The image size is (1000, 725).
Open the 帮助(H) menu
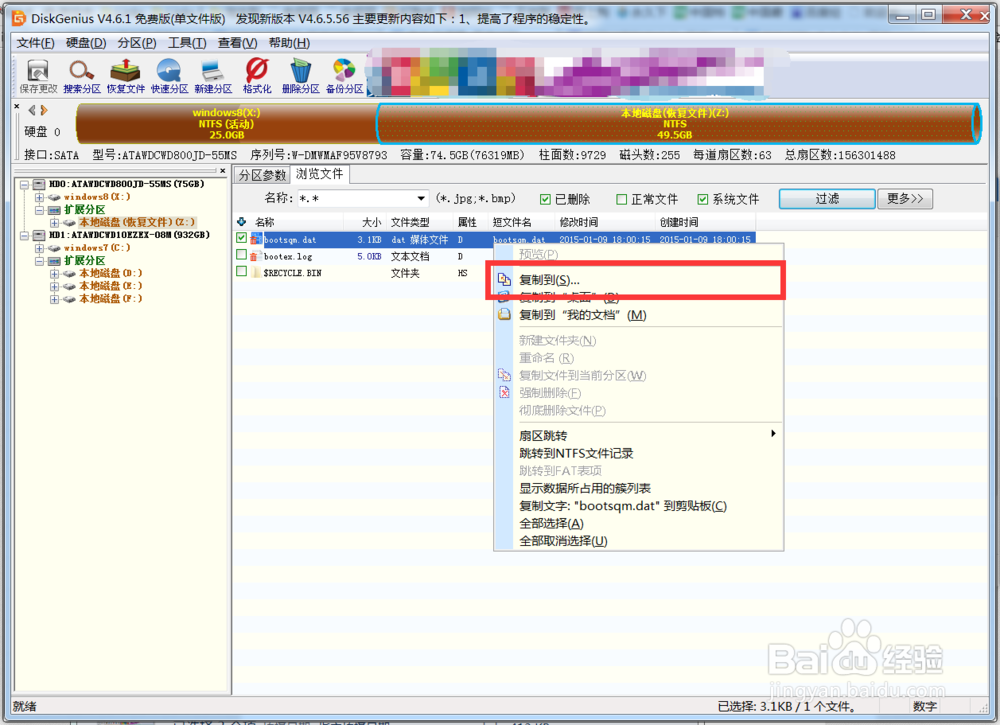[289, 43]
